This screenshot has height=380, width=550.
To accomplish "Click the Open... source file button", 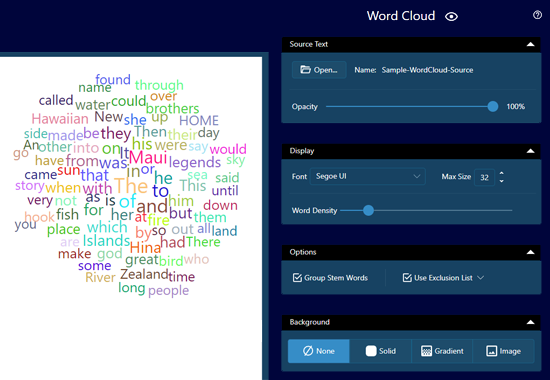I will (x=319, y=70).
